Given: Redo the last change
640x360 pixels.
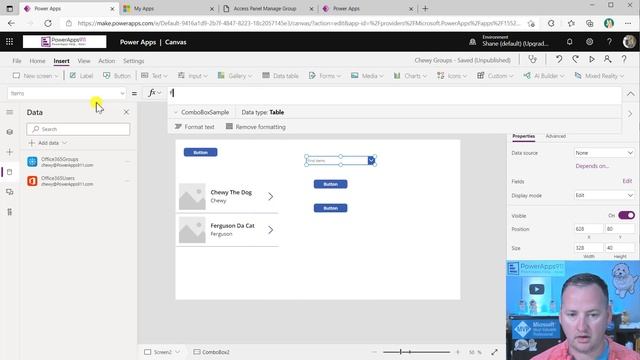Looking at the screenshot, I should point(575,60).
